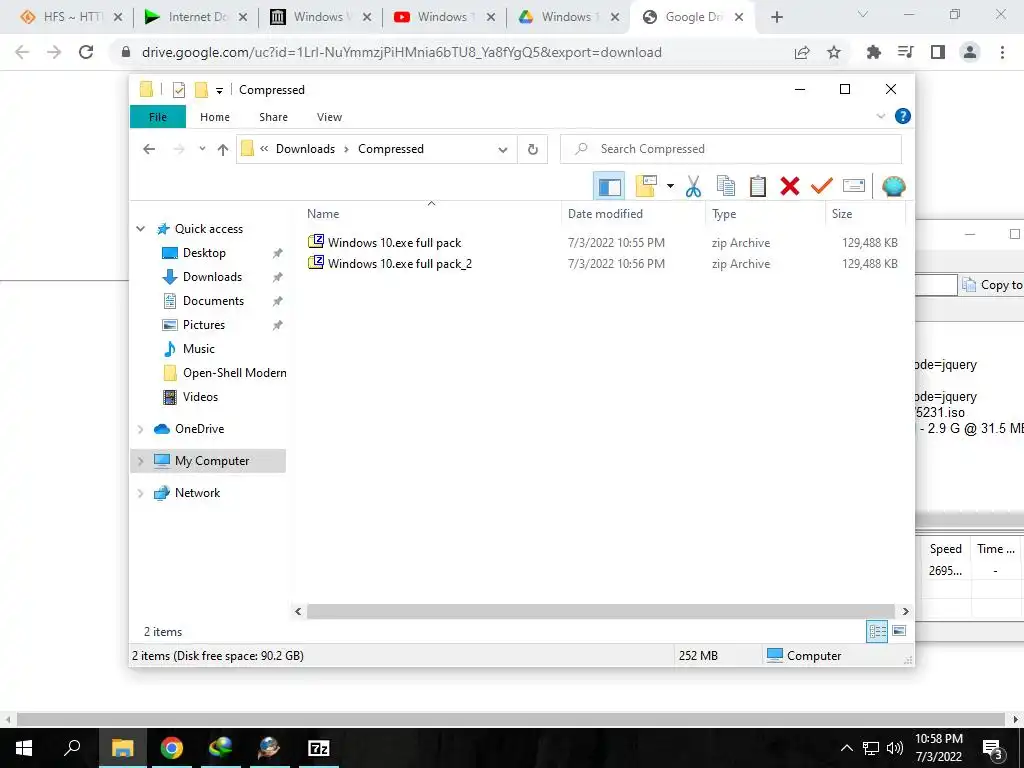
Task: Click the horizontal scrollbar in file list
Action: point(600,612)
